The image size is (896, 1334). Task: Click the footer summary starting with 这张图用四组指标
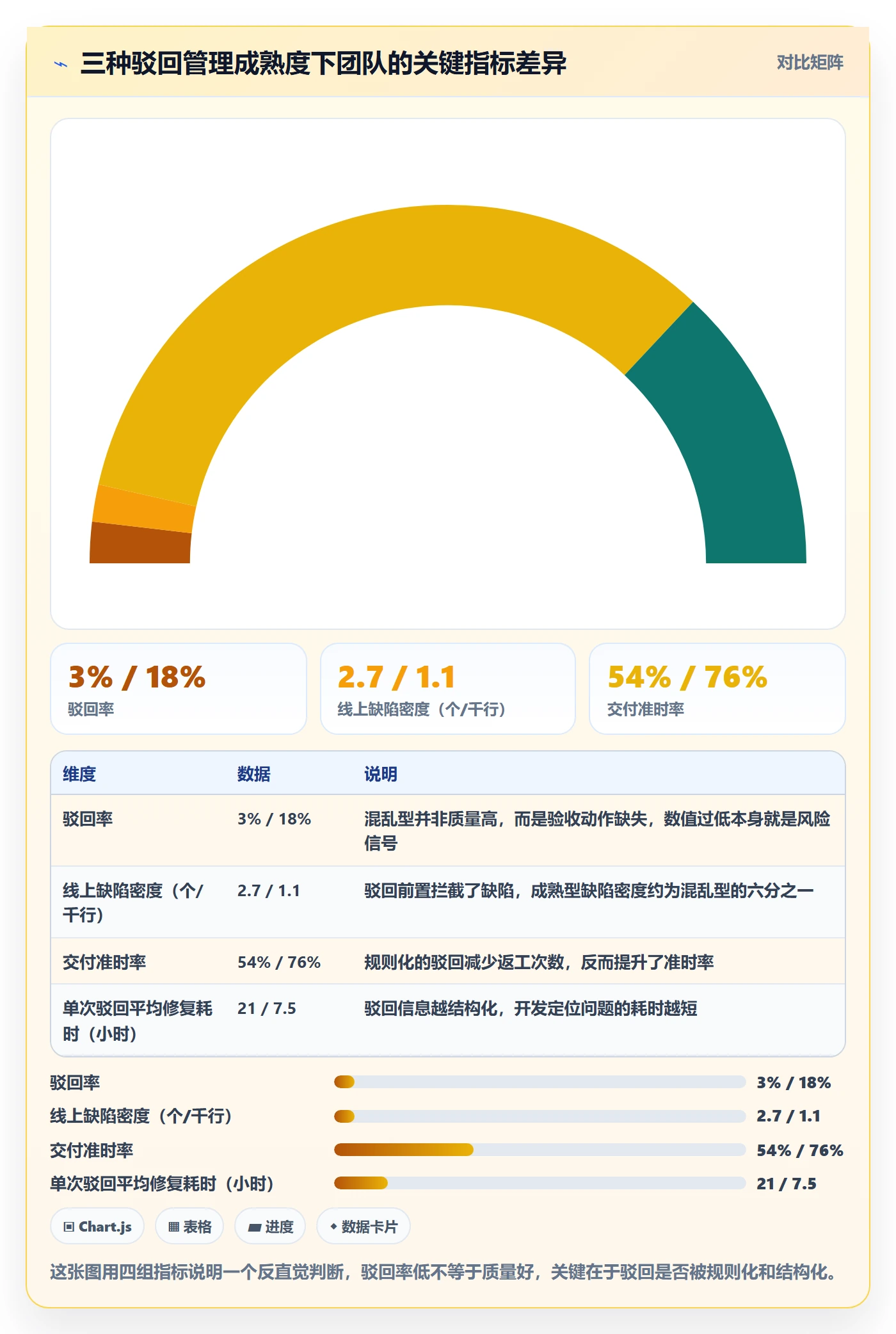coord(443,1271)
